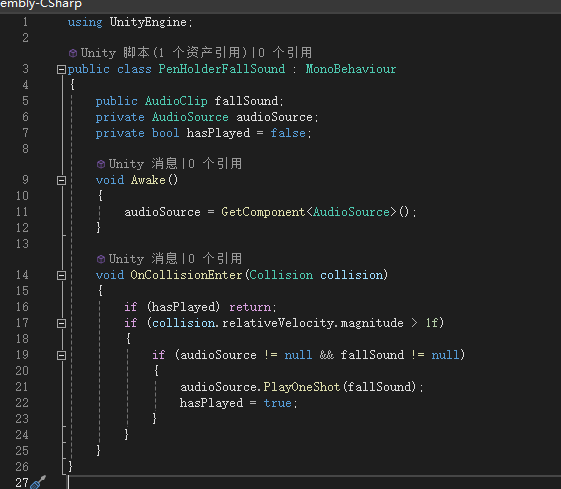Collapse the Awake method region

61,181
